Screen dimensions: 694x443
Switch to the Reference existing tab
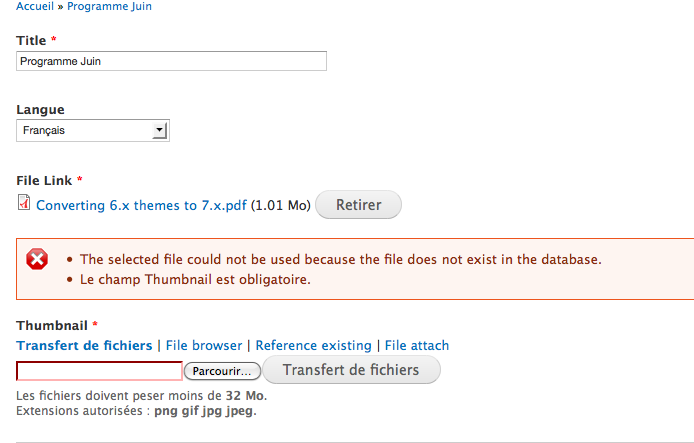313,345
